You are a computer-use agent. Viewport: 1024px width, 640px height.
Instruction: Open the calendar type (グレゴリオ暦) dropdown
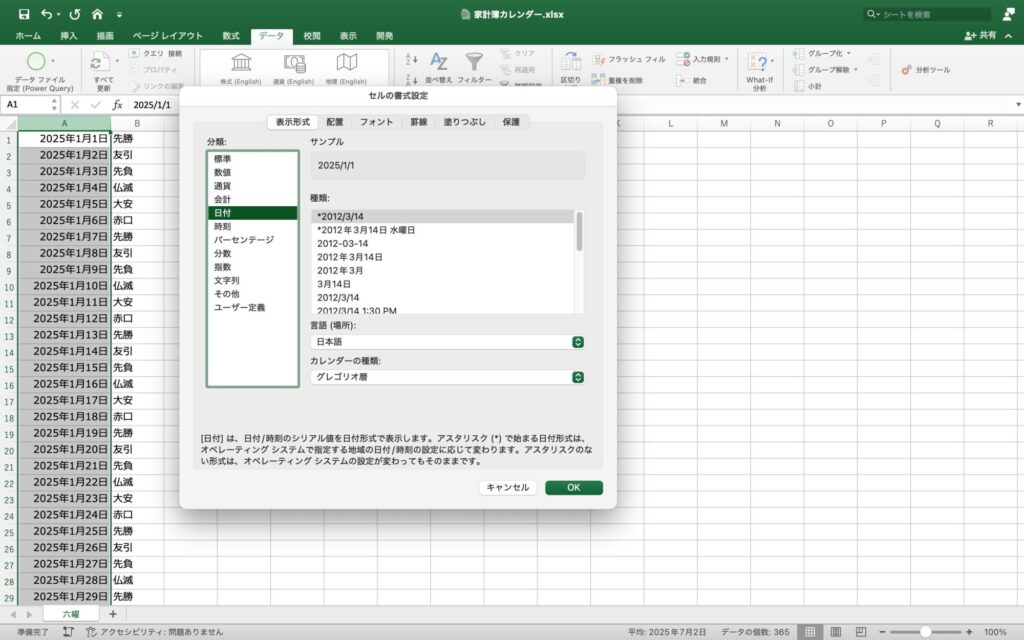pos(447,377)
